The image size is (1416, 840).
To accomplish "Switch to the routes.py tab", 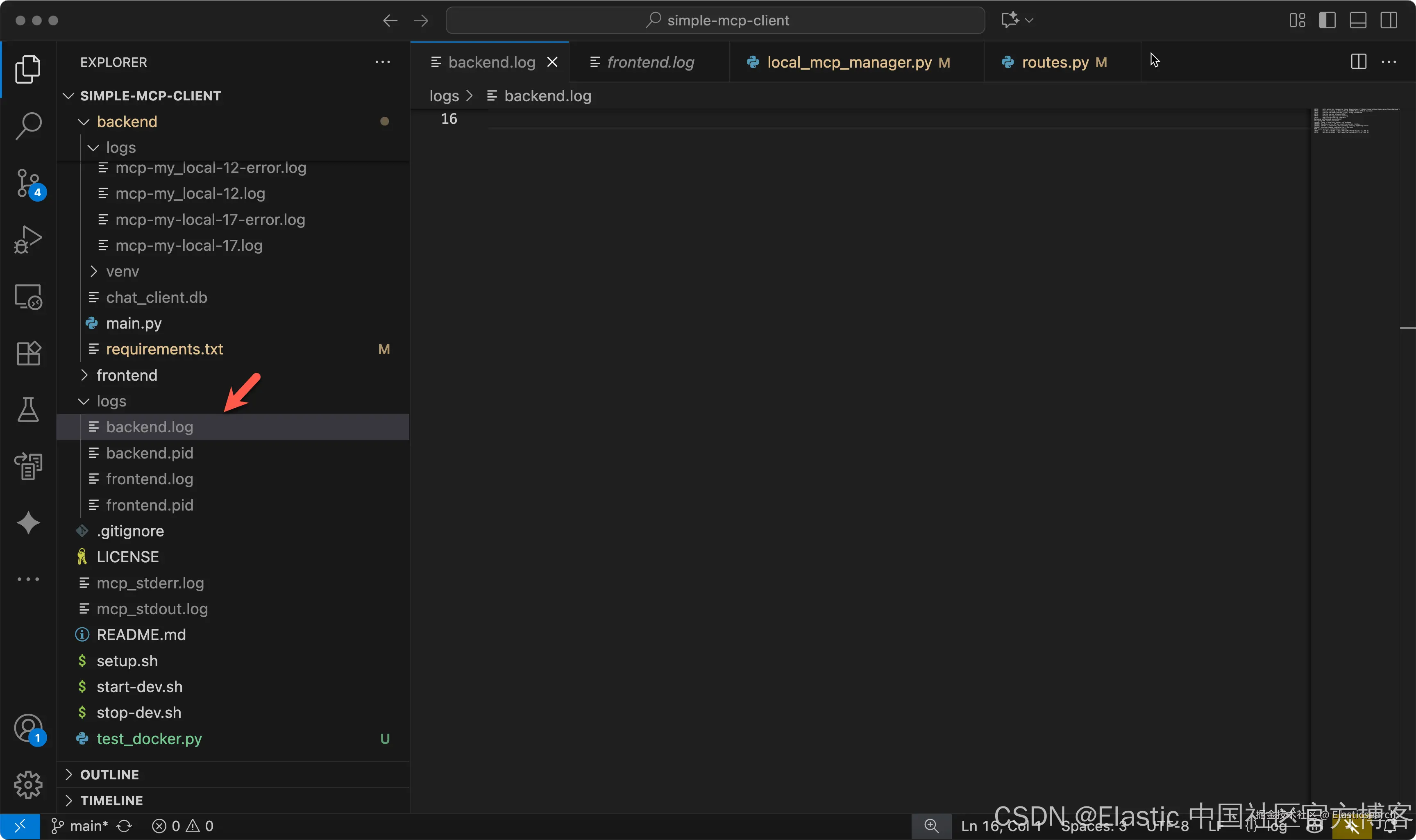I will click(x=1055, y=62).
